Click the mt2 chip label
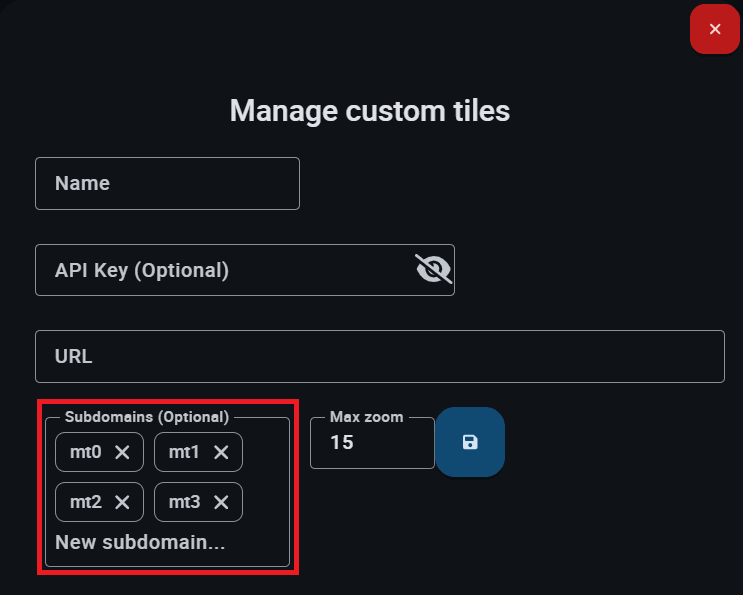Viewport: 743px width, 595px height. pos(86,502)
